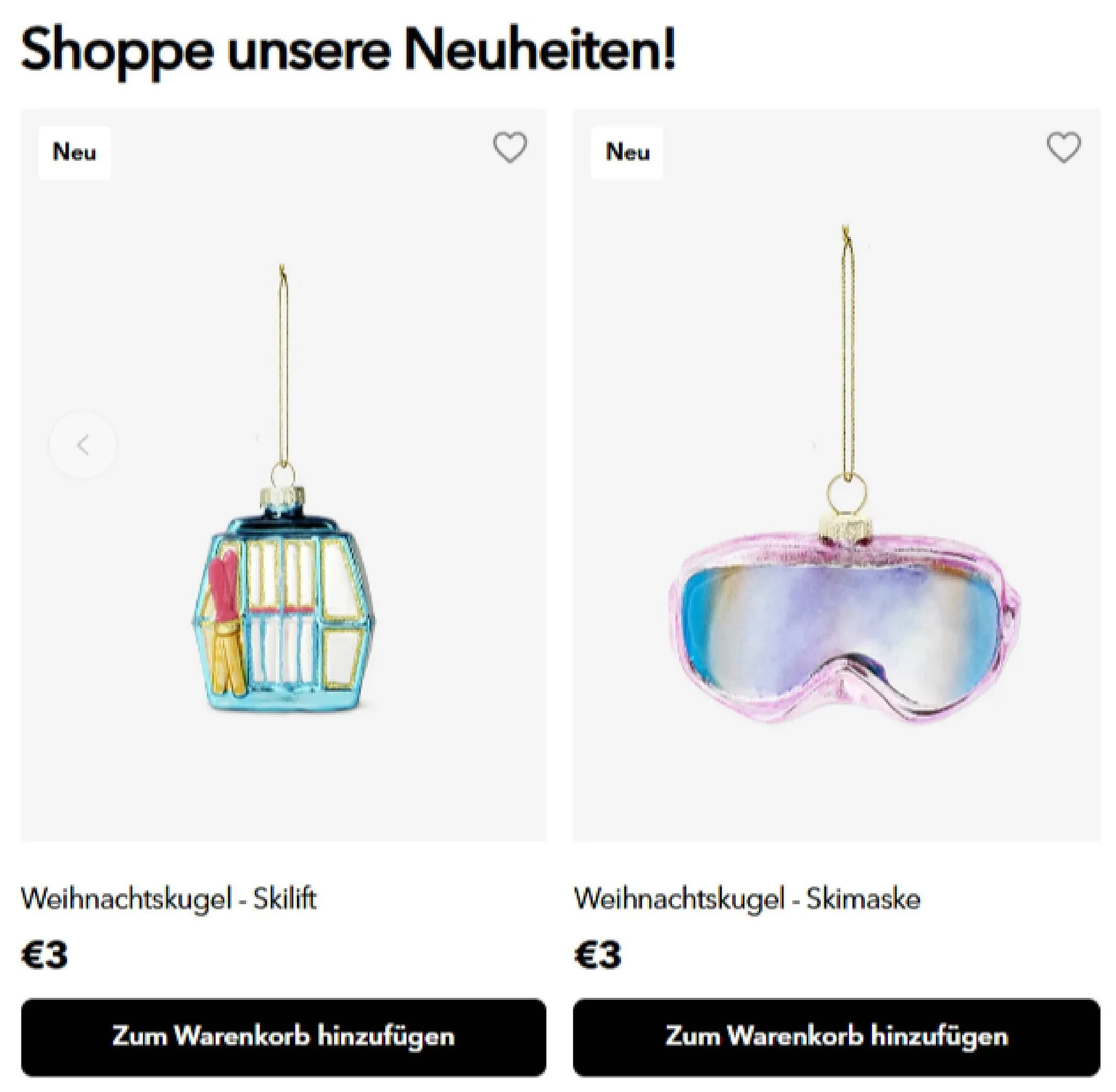Click the gold hanging string of Skilift ornament
Screen dimensions: 1116x1092
283,366
